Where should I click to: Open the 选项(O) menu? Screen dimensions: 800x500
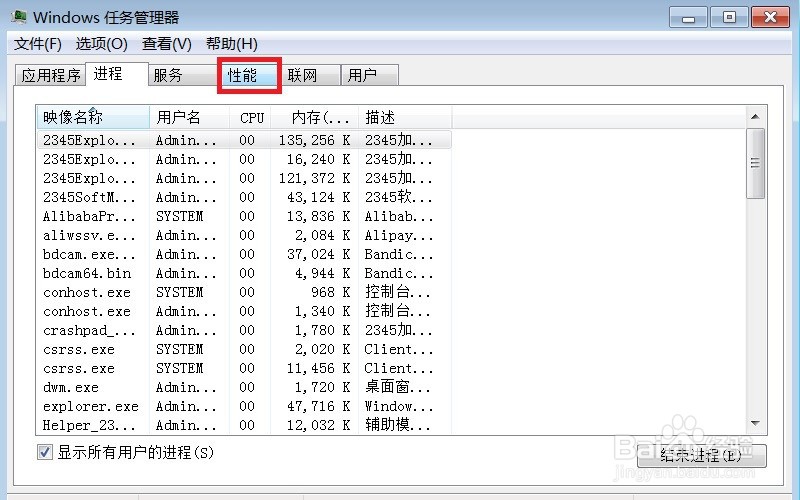(x=102, y=44)
